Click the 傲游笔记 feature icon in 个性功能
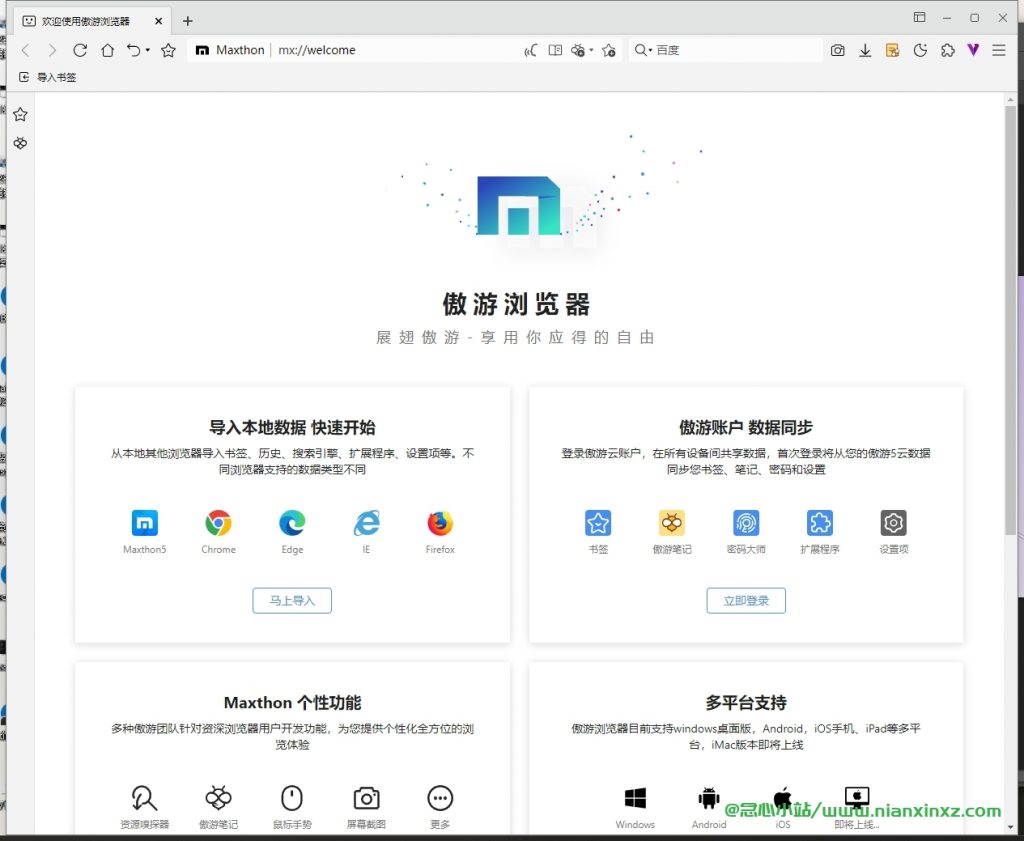Screen dimensions: 1024x841 point(218,798)
